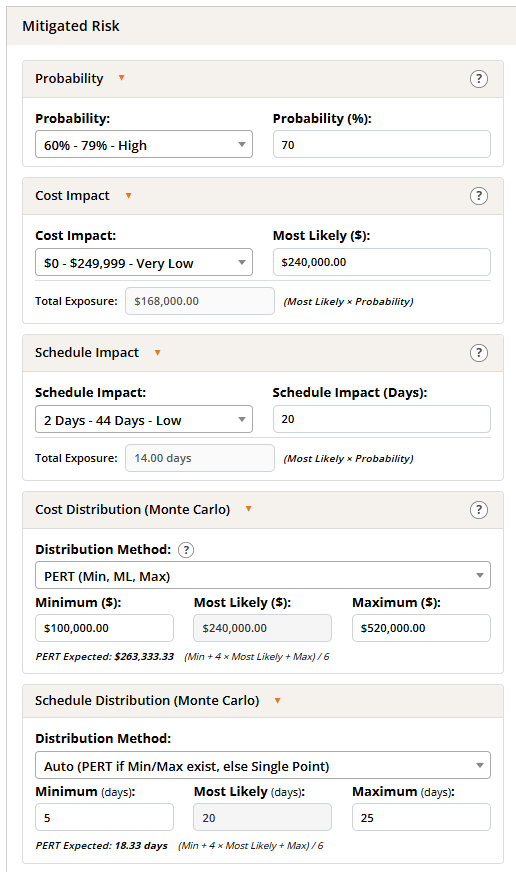Screen dimensions: 516x872
Task: Open the Probability dropdown showing 60% - 79% - High
Action: 144,145
